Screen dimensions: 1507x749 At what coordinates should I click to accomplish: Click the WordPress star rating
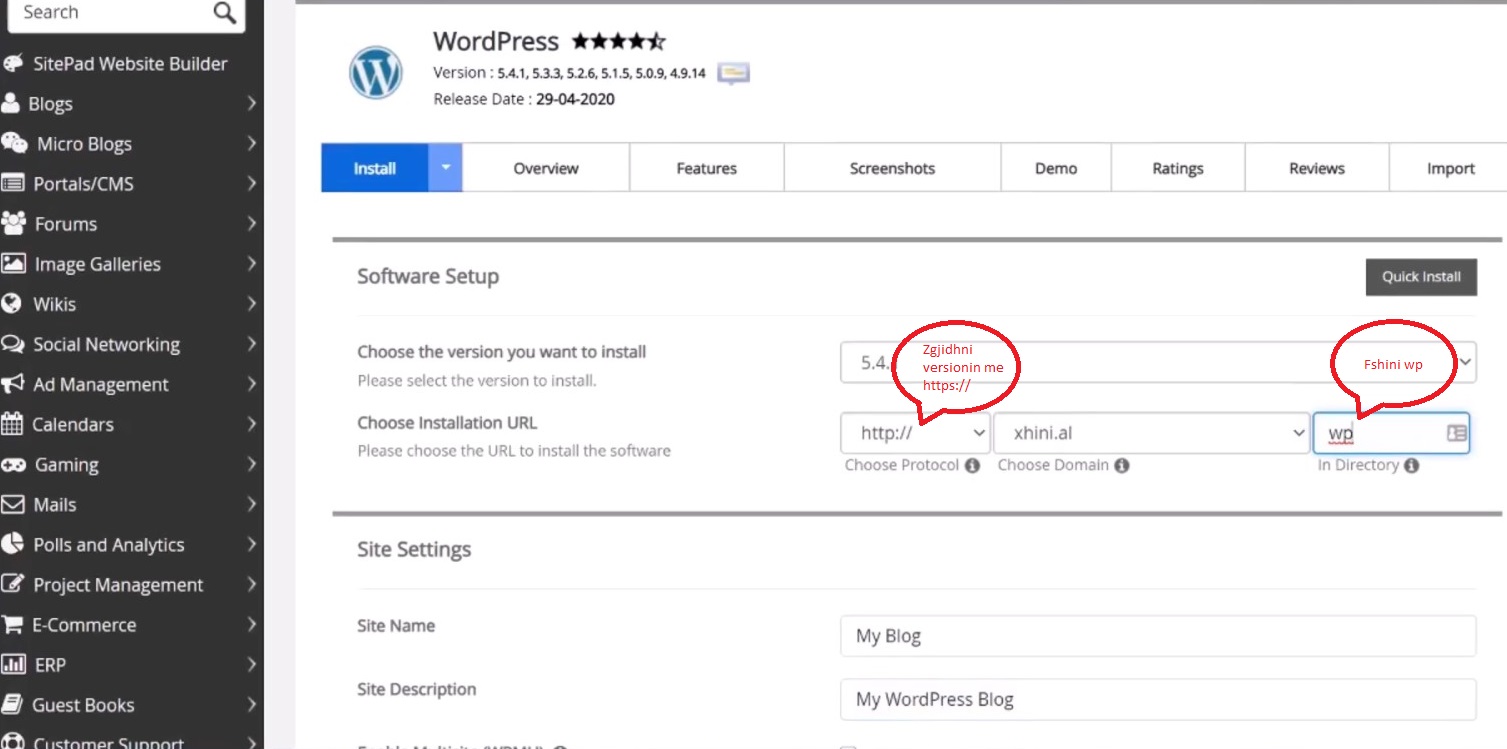coord(618,42)
